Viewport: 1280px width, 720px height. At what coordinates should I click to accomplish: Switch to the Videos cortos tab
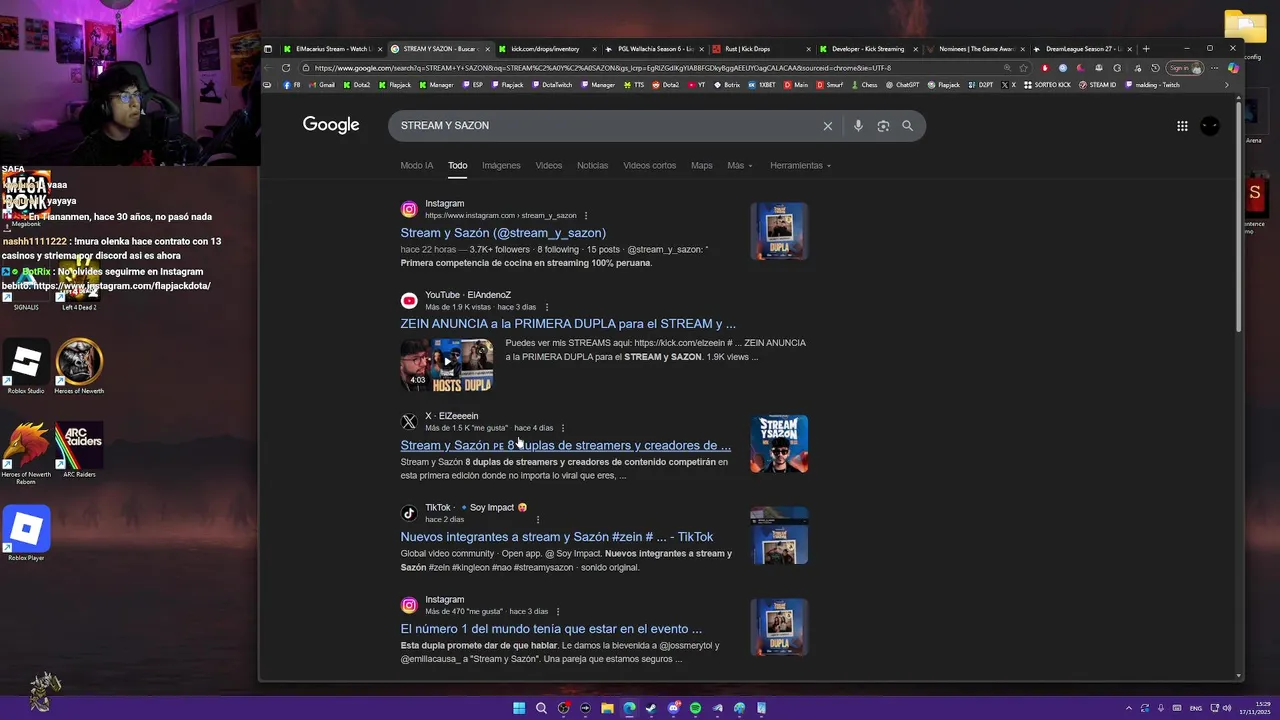pos(650,165)
